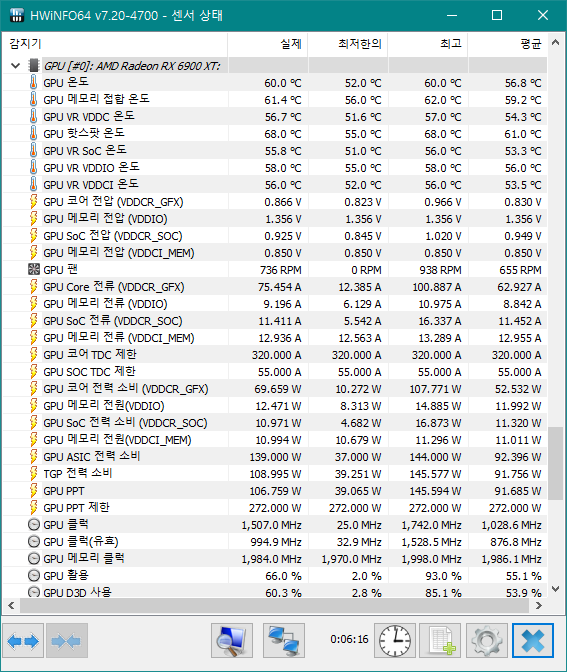This screenshot has width=567, height=672.
Task: Select the GPU Core 전류 (VDDCR_GFX) row
Action: point(275,286)
